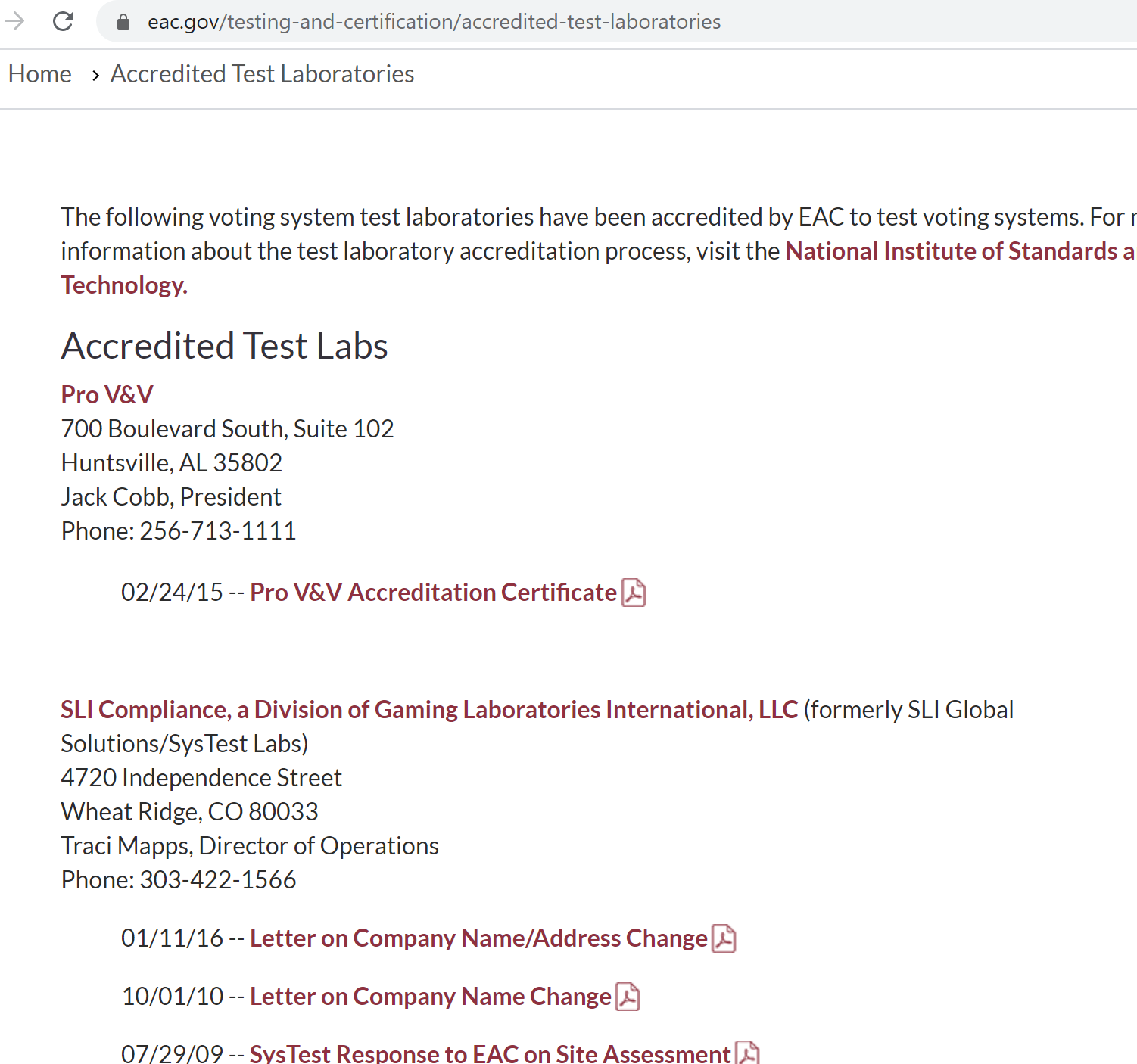Open the Pro V&V lab link
Image resolution: width=1137 pixels, height=1064 pixels.
click(x=107, y=395)
